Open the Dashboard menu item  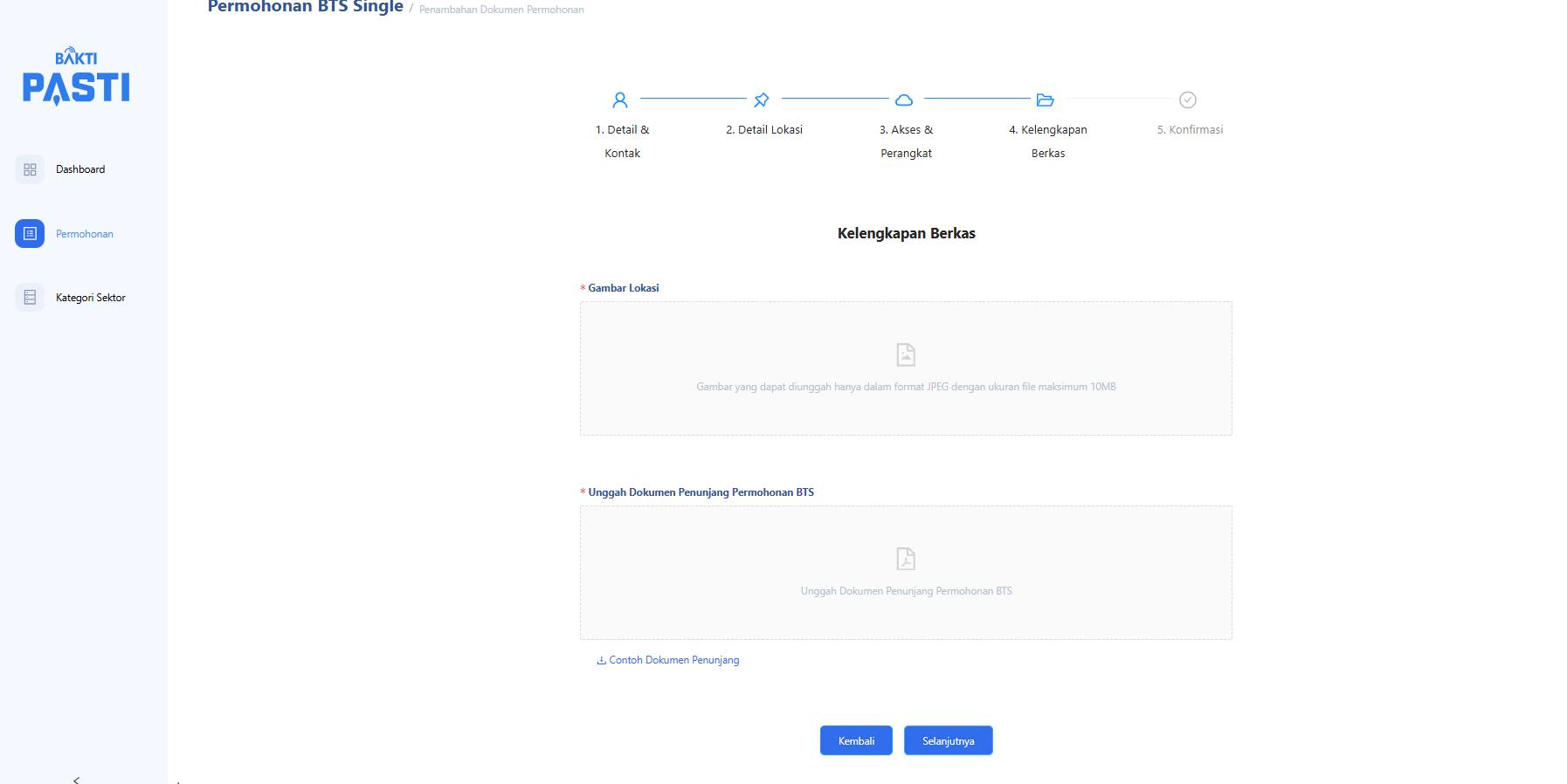80,169
